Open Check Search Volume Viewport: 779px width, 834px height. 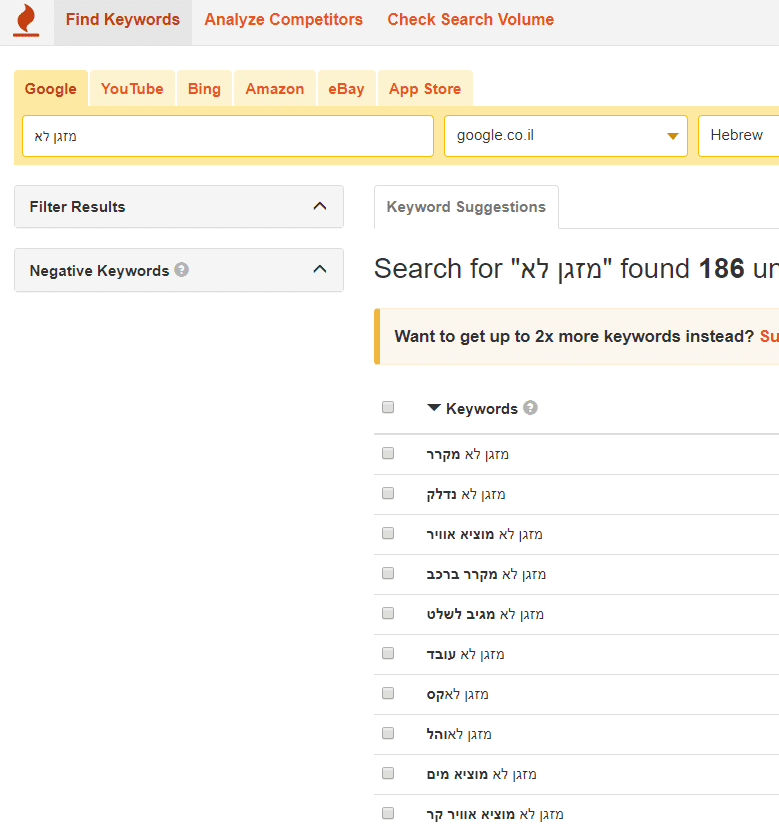pos(471,20)
